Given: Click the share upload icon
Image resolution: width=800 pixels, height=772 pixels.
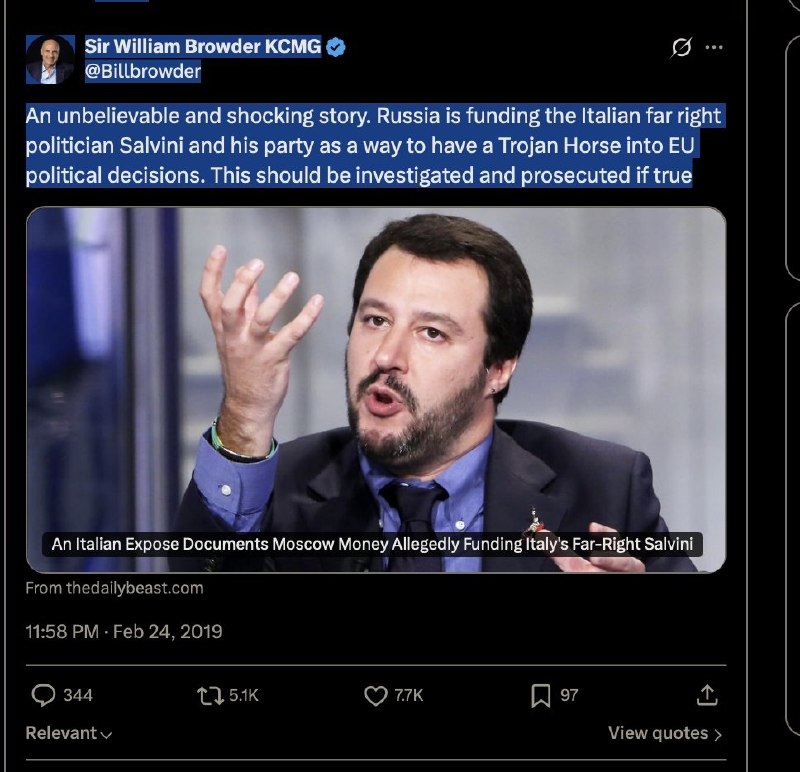Looking at the screenshot, I should pos(706,694).
